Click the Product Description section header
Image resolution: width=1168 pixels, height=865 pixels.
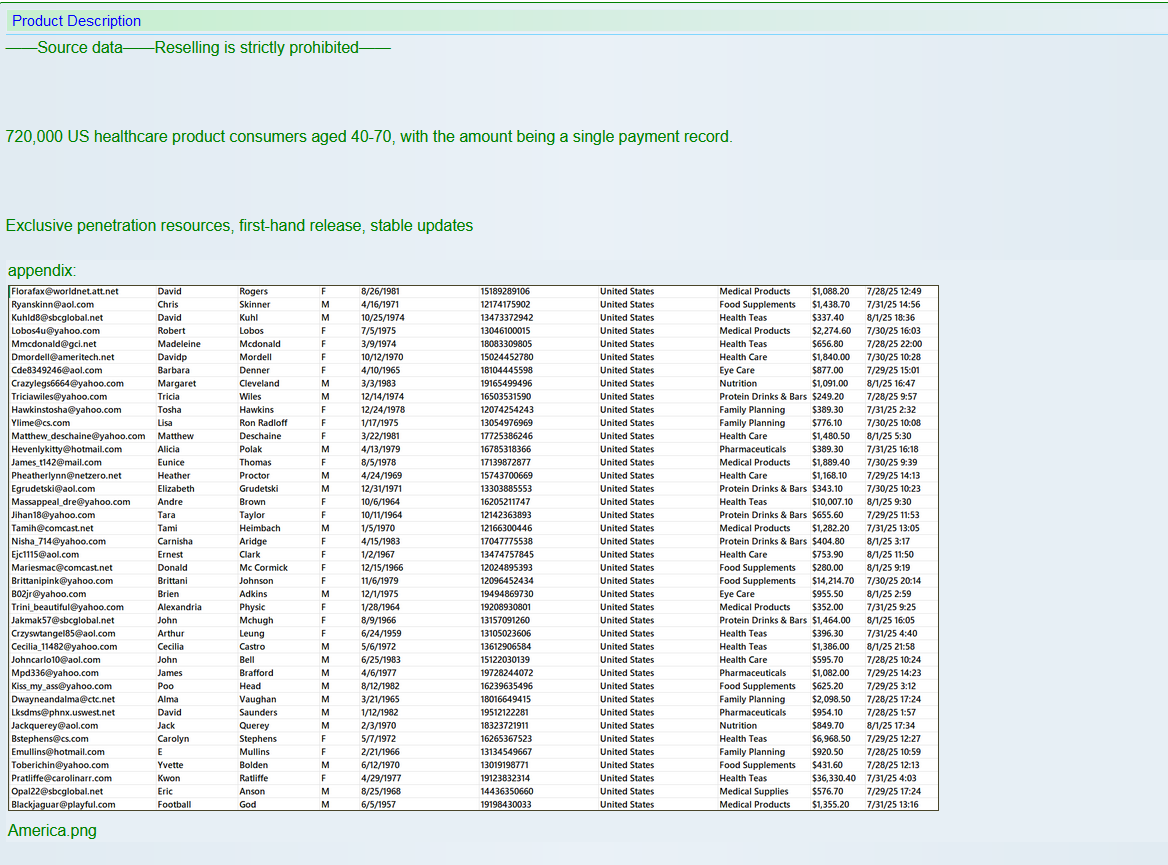(x=76, y=21)
